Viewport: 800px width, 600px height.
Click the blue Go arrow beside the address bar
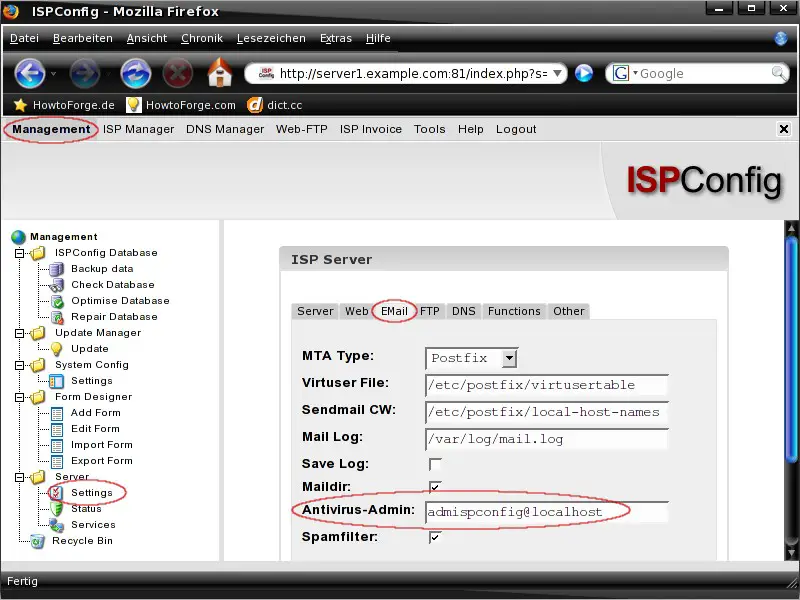coord(584,73)
